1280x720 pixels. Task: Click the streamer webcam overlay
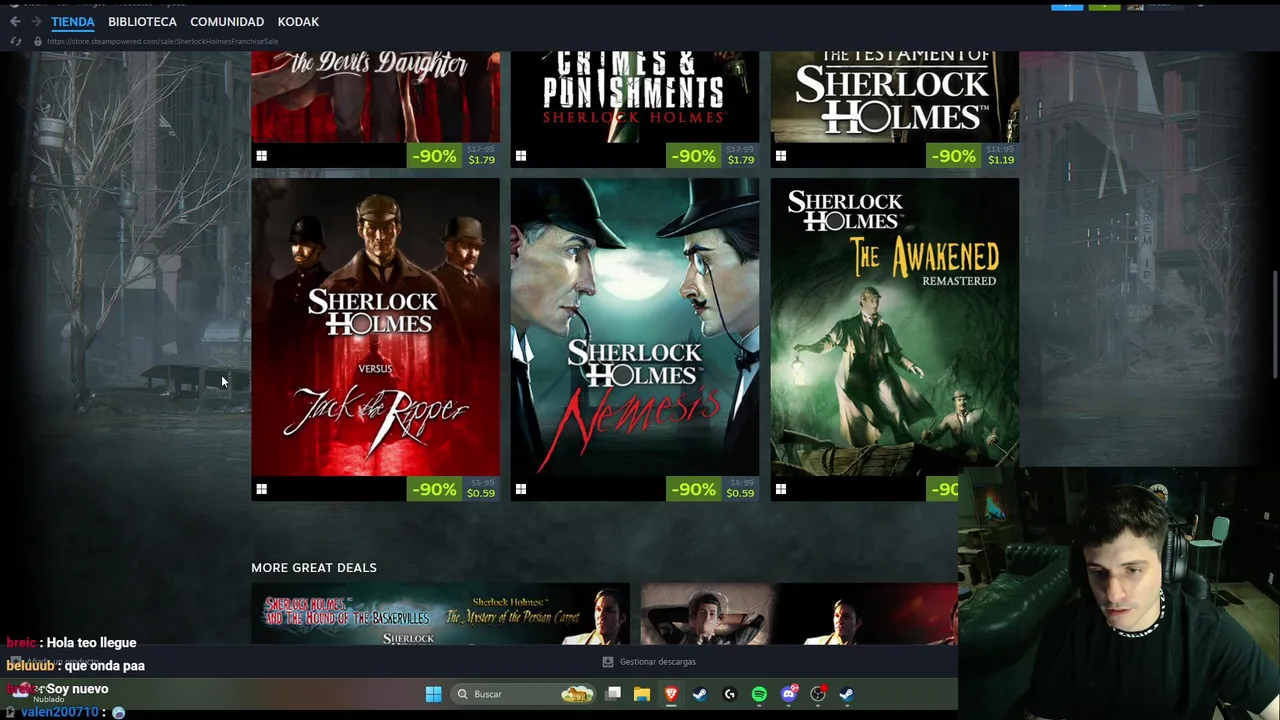[x=1119, y=593]
